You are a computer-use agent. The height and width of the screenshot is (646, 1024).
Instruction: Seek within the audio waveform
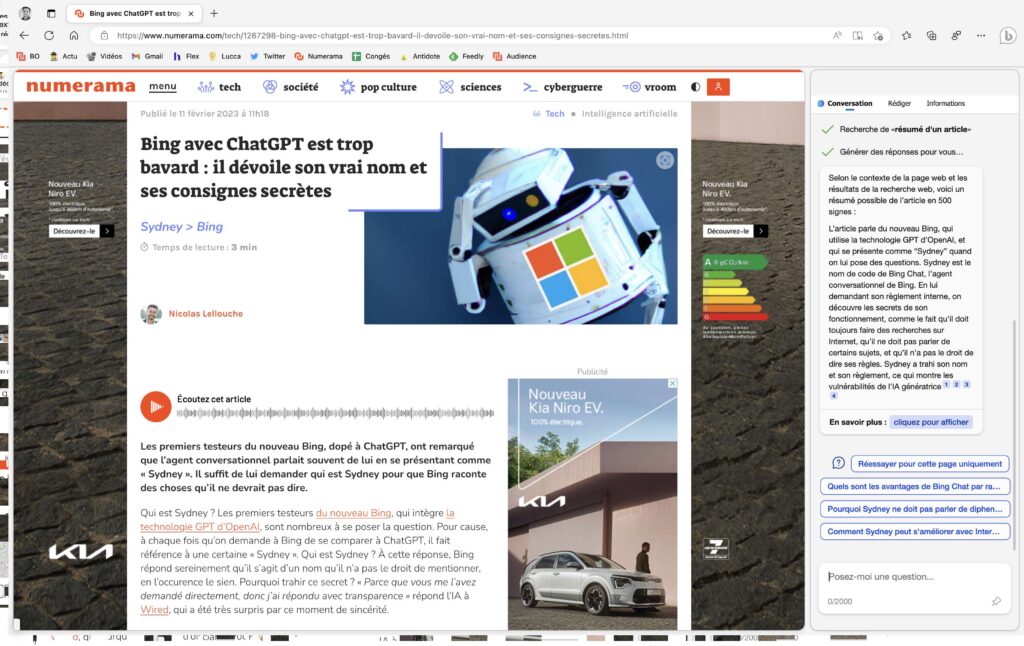335,413
